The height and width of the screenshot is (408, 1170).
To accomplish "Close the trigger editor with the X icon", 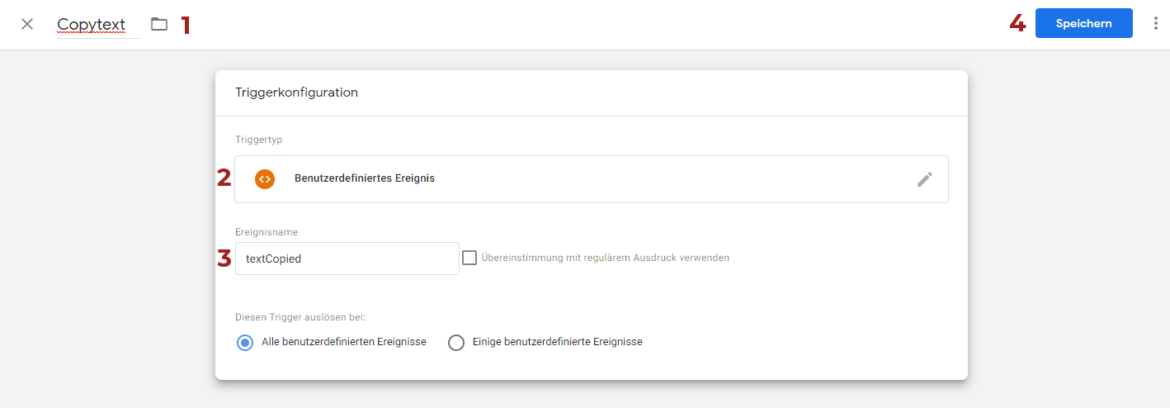I will [x=27, y=24].
